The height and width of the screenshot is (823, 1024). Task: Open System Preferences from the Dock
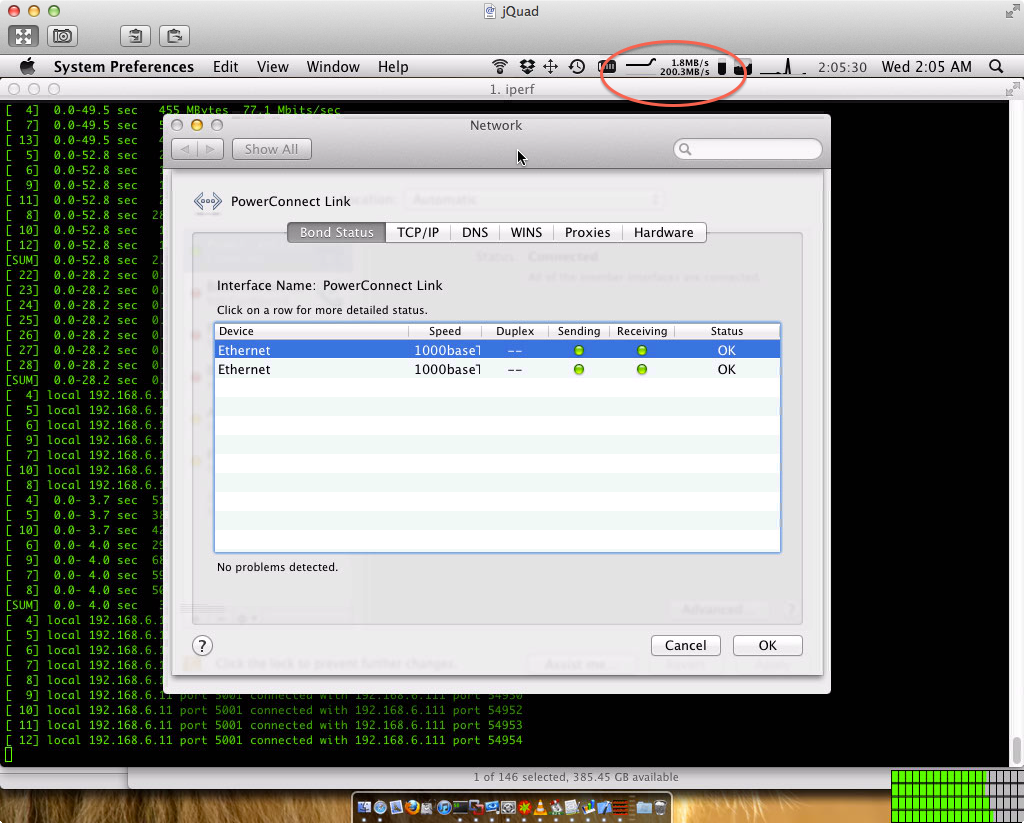pyautogui.click(x=508, y=807)
